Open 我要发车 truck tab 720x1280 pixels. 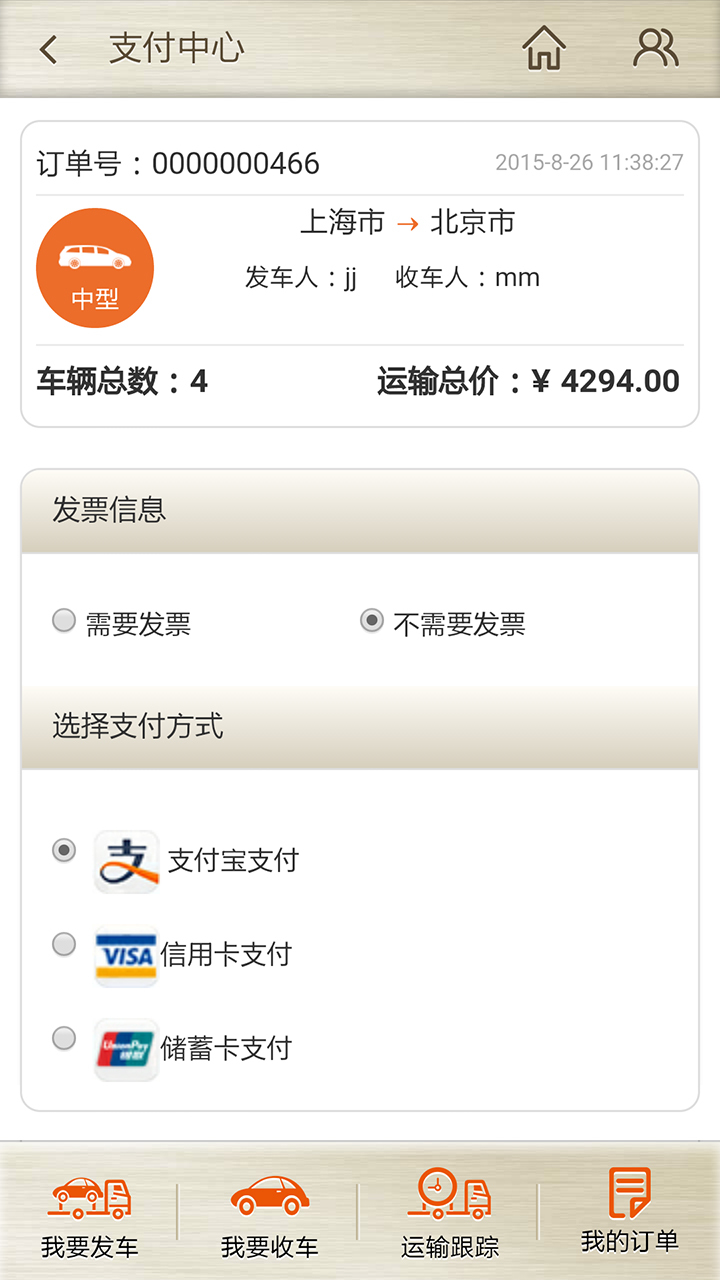click(90, 1214)
